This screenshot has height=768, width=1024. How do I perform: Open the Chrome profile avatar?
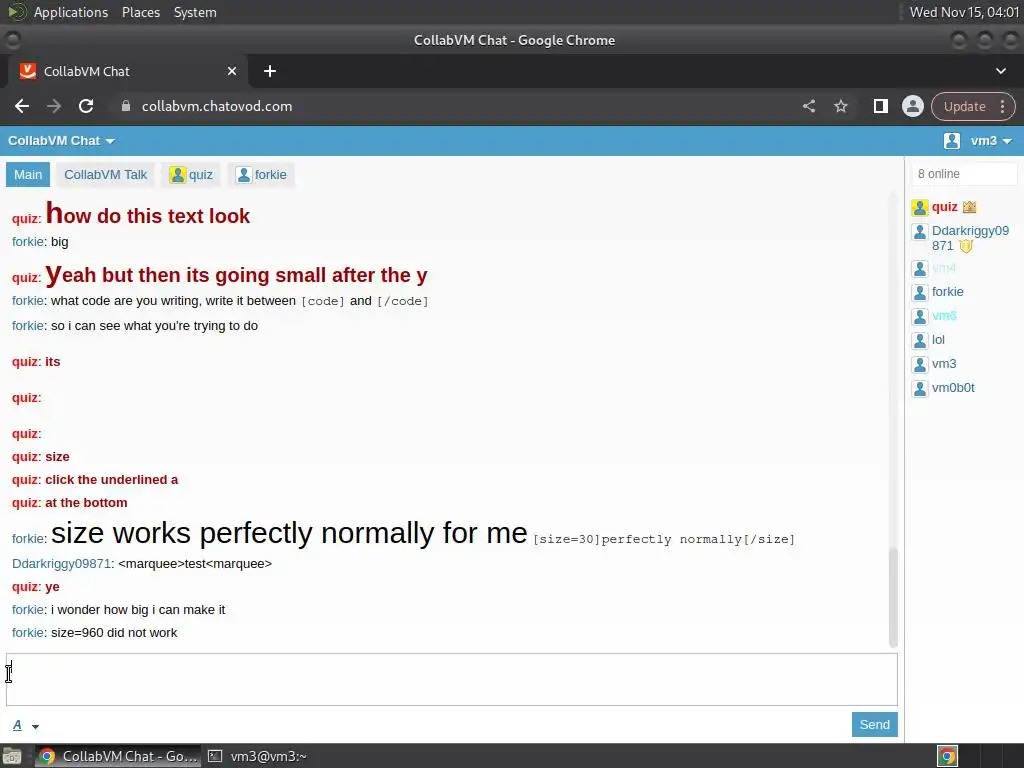(x=912, y=106)
